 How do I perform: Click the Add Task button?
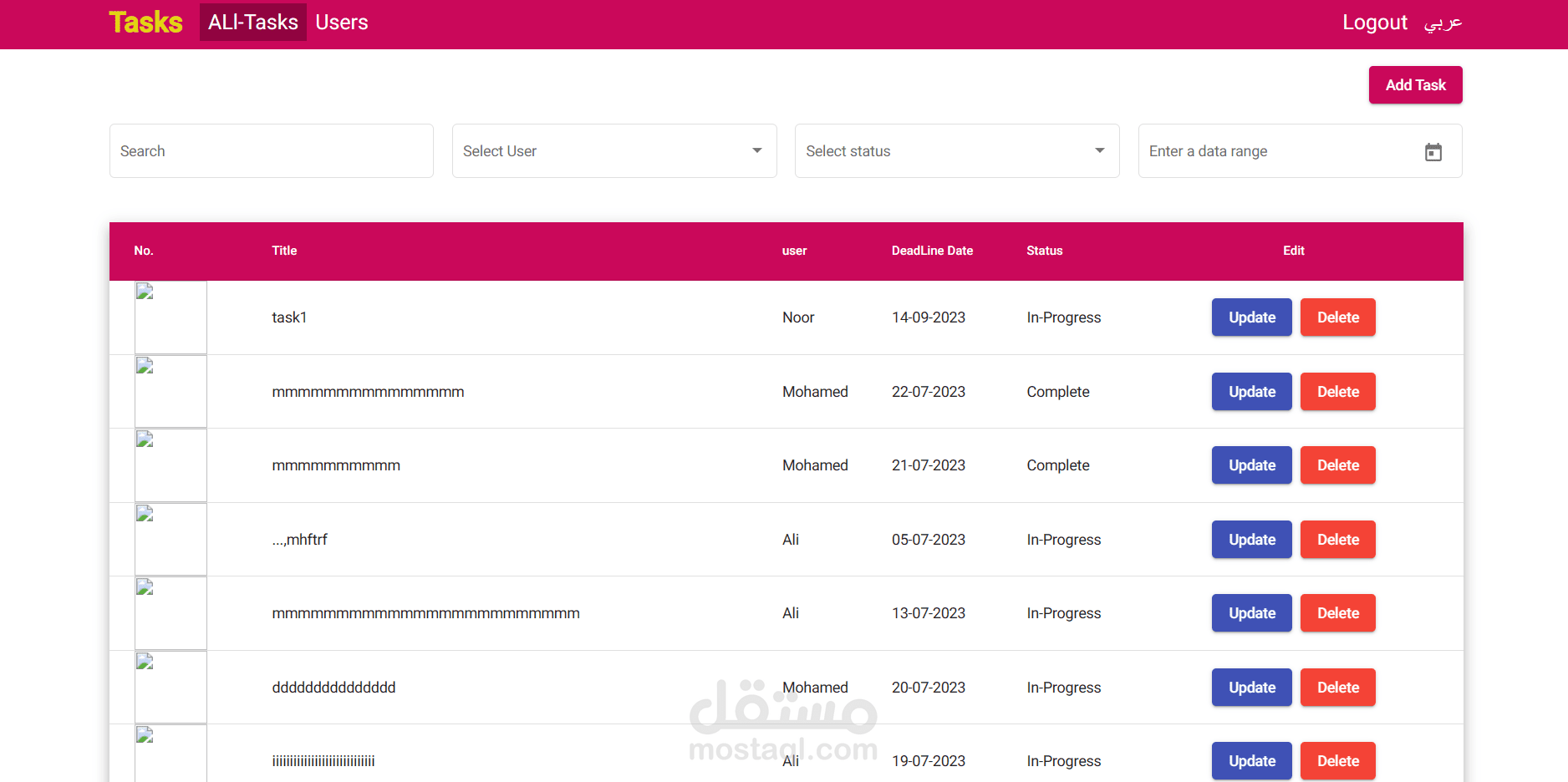(1415, 84)
